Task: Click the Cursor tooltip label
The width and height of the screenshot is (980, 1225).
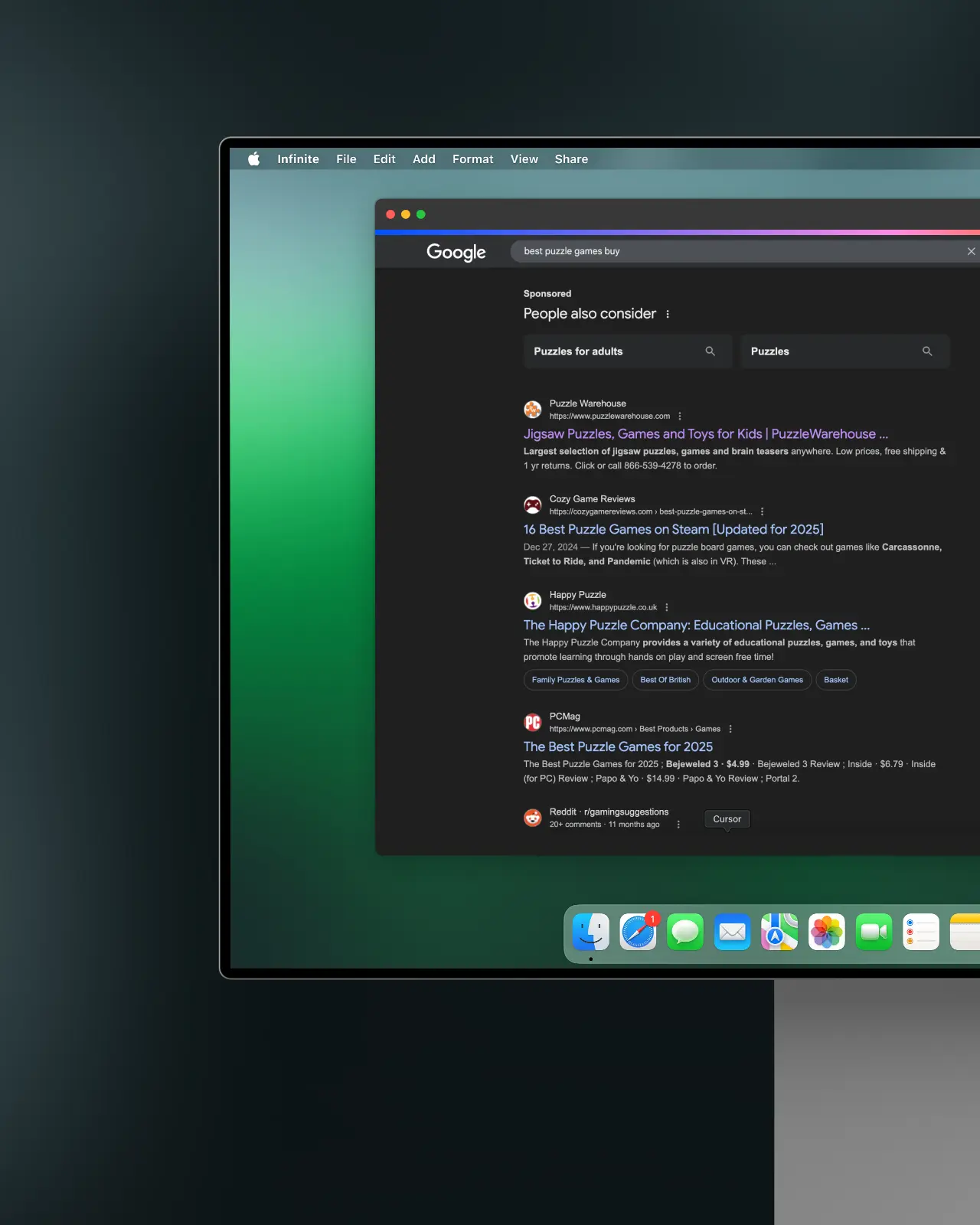Action: coord(727,819)
